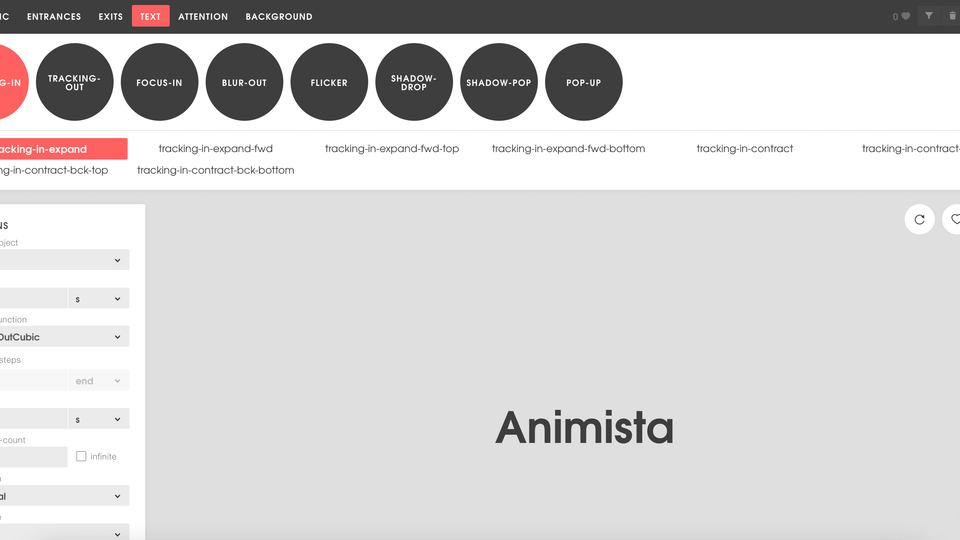Click the favorites heart counter in header
This screenshot has height=540, width=960.
coord(901,17)
